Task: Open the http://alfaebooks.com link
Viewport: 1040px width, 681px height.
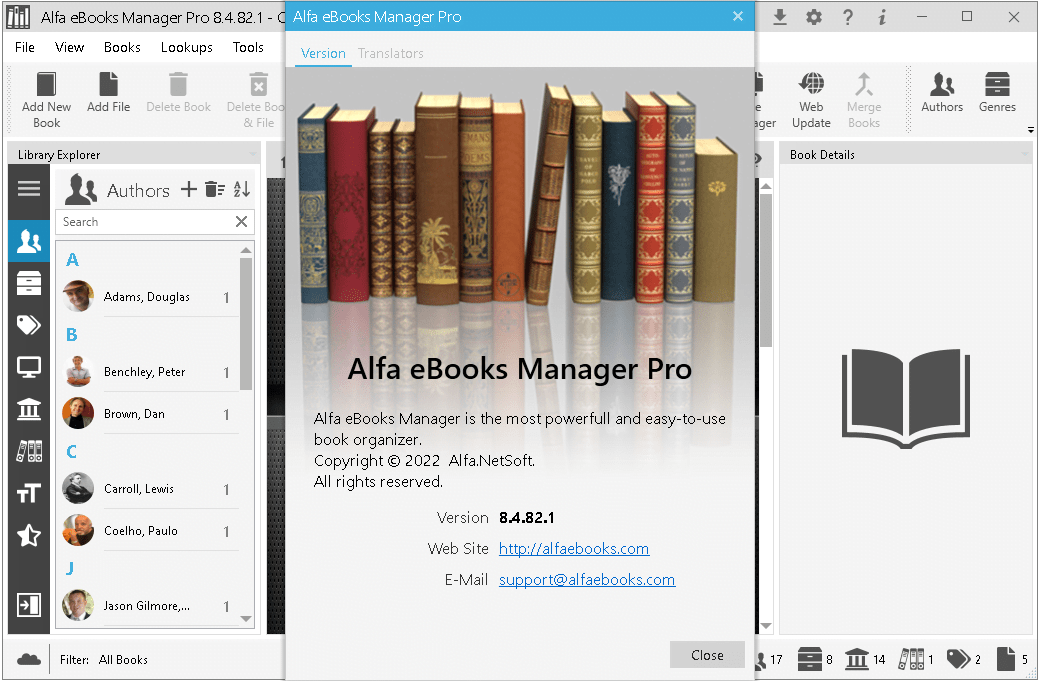Action: pyautogui.click(x=574, y=548)
